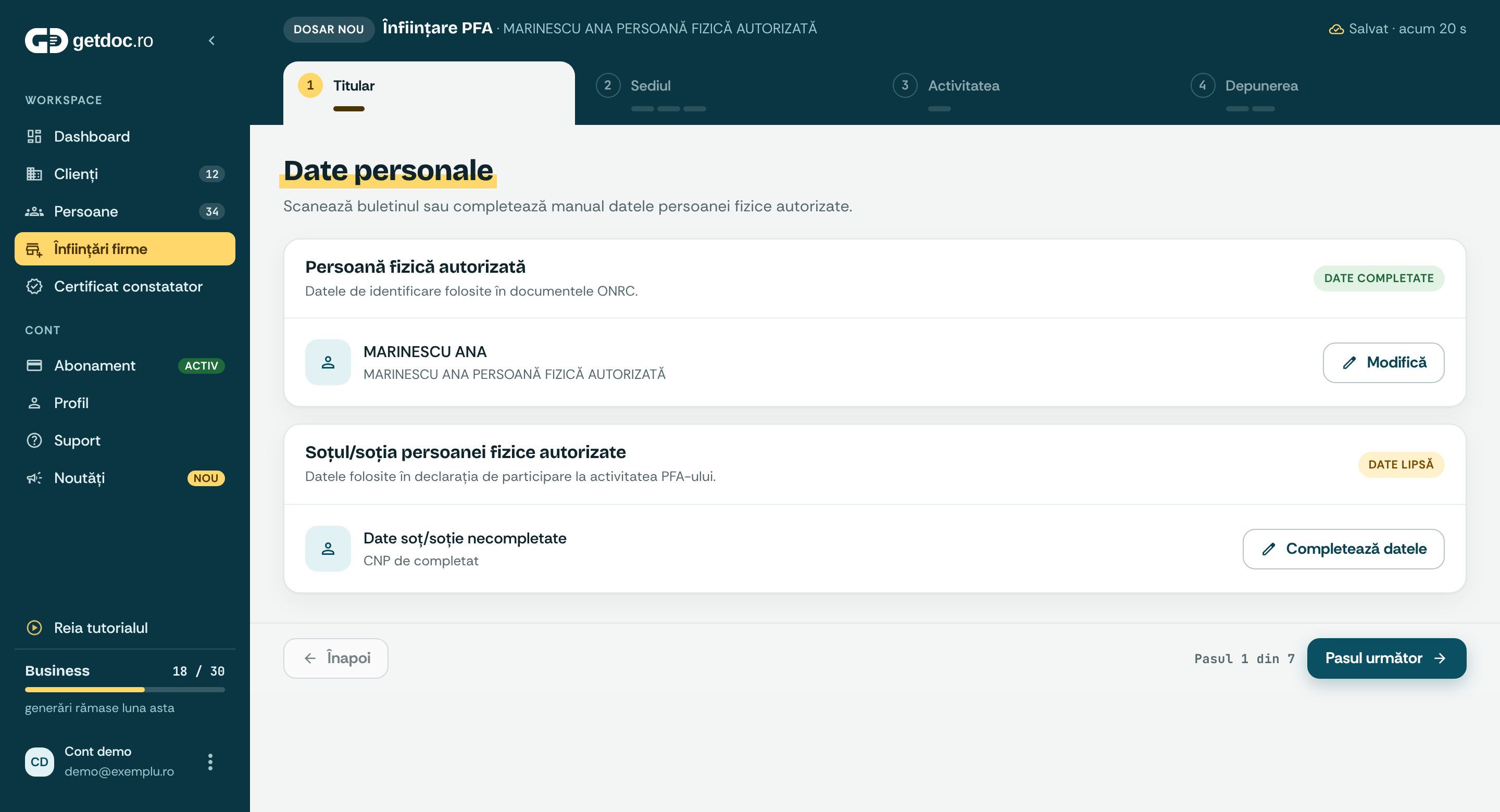The image size is (1500, 812).
Task: Click the Completează datele button
Action: coord(1343,548)
